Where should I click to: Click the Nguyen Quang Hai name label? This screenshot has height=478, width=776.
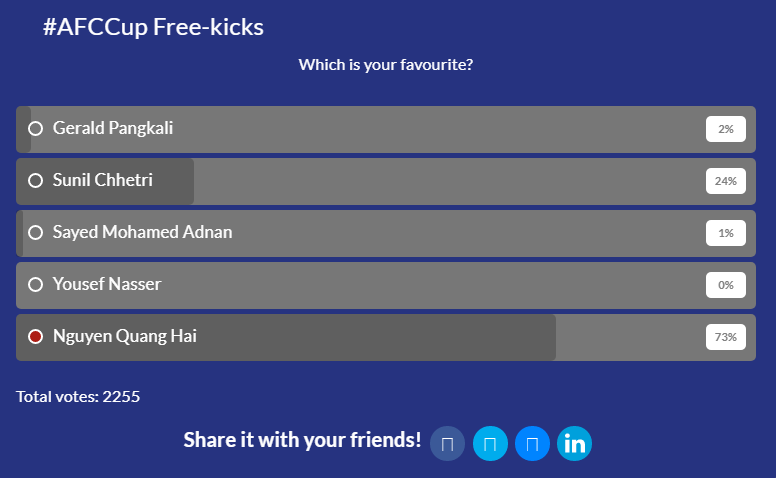pos(125,336)
